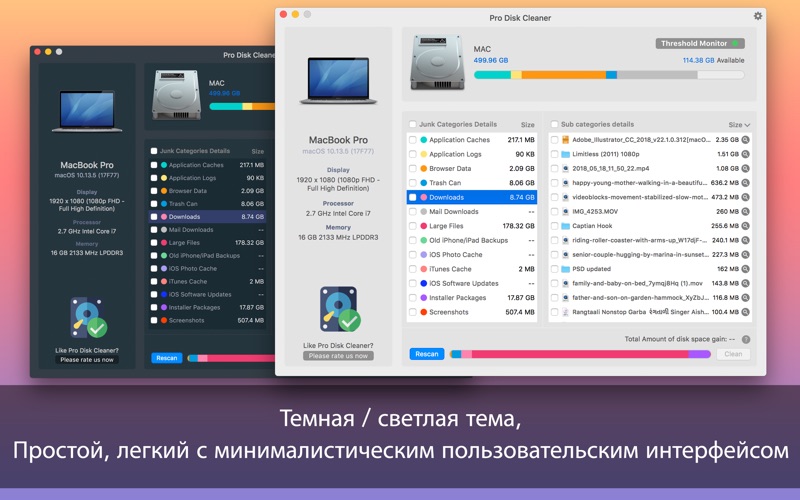The image size is (800, 500).
Task: Click Rescan button in light window
Action: click(427, 354)
